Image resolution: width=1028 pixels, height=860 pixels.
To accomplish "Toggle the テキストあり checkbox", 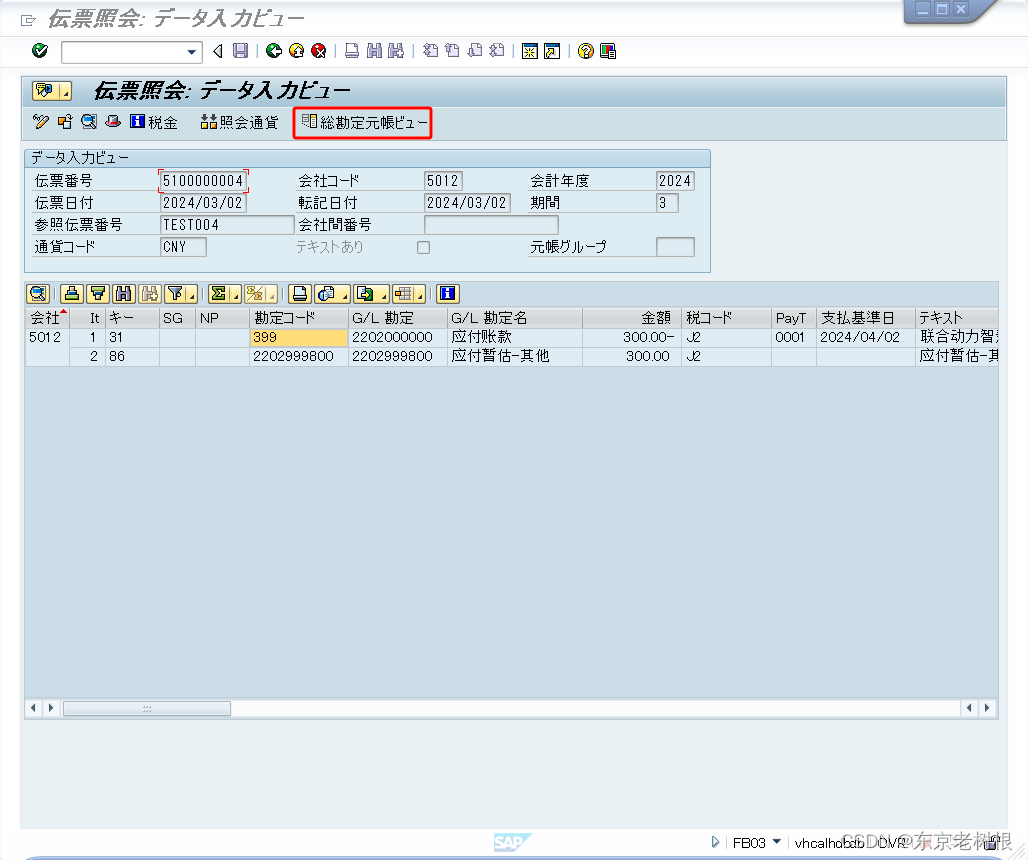I will click(423, 247).
